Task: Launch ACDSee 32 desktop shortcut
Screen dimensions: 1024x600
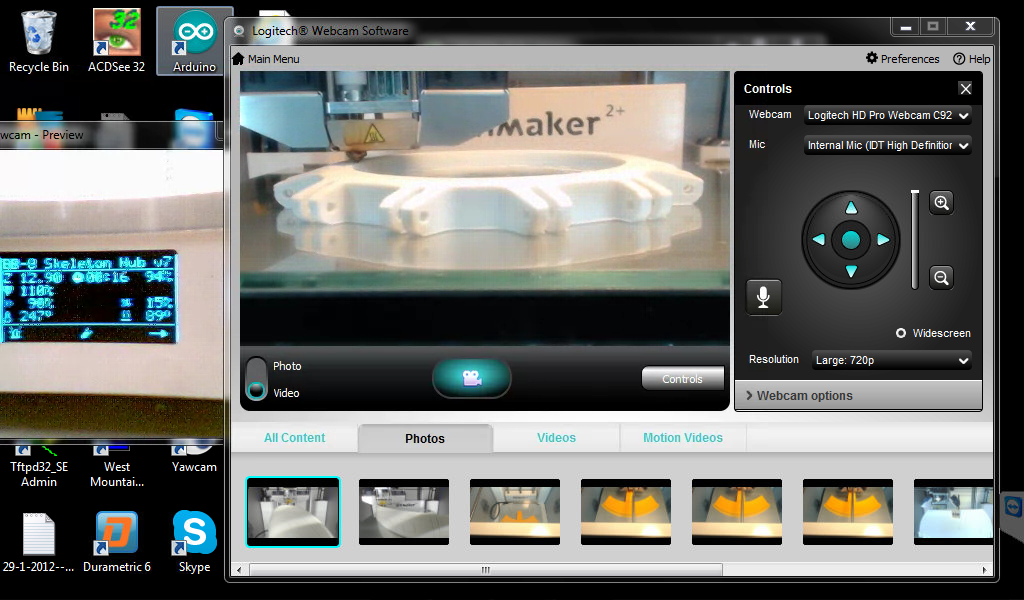Action: (x=116, y=40)
